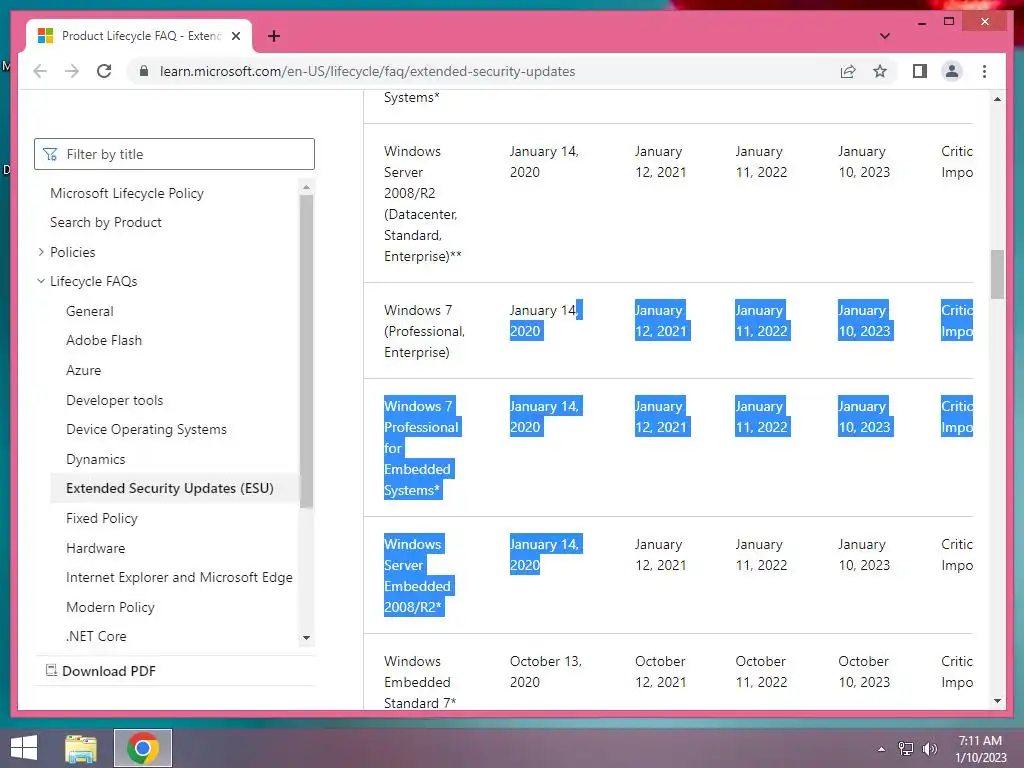The width and height of the screenshot is (1024, 768).
Task: Click the Chrome taskbar icon
Action: [x=142, y=748]
